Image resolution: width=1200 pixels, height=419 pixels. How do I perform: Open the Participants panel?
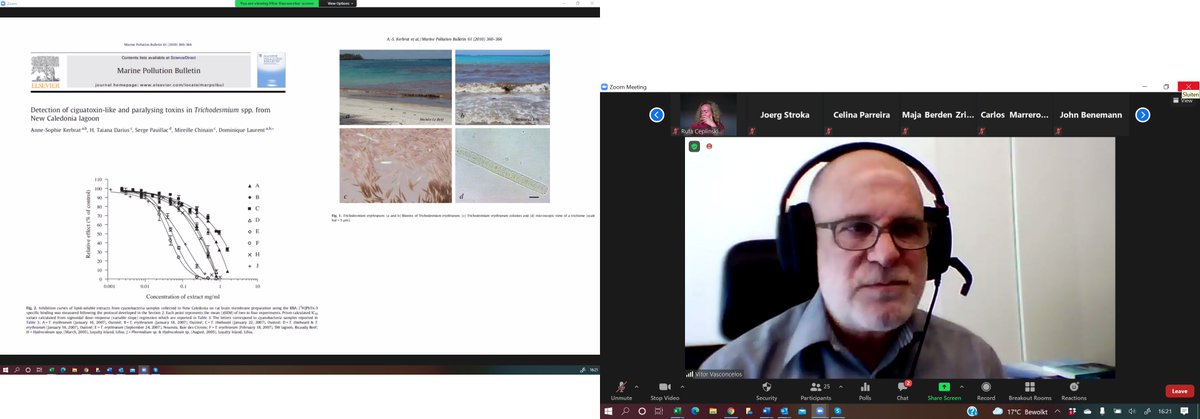coord(816,390)
